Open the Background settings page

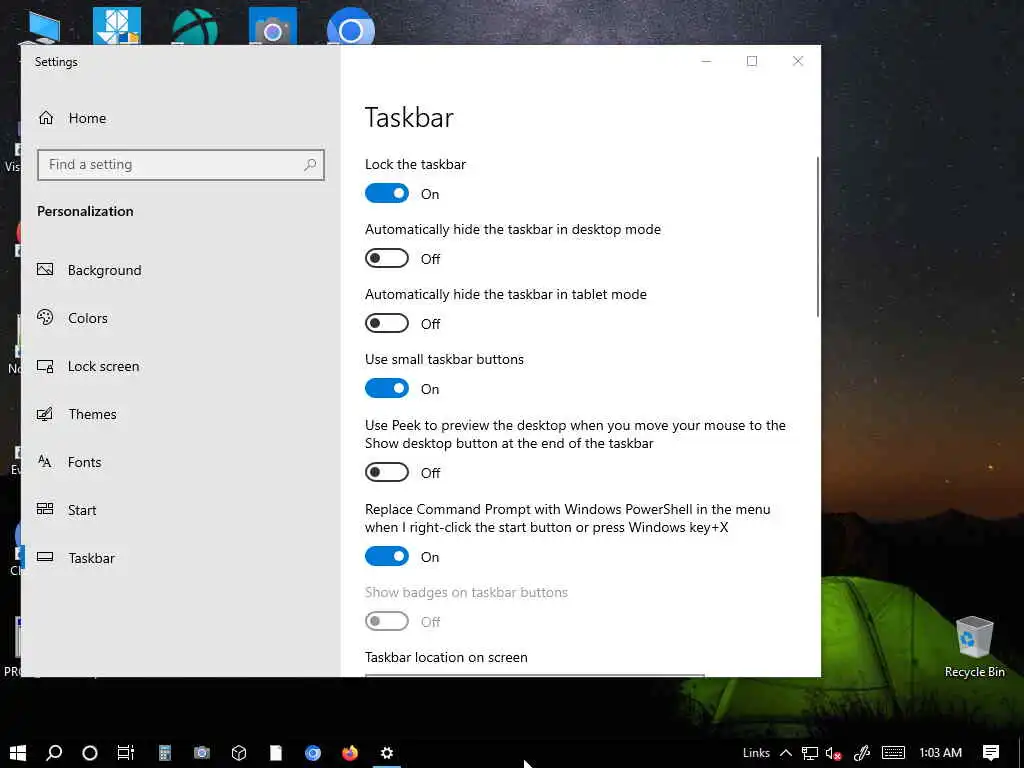(89, 270)
